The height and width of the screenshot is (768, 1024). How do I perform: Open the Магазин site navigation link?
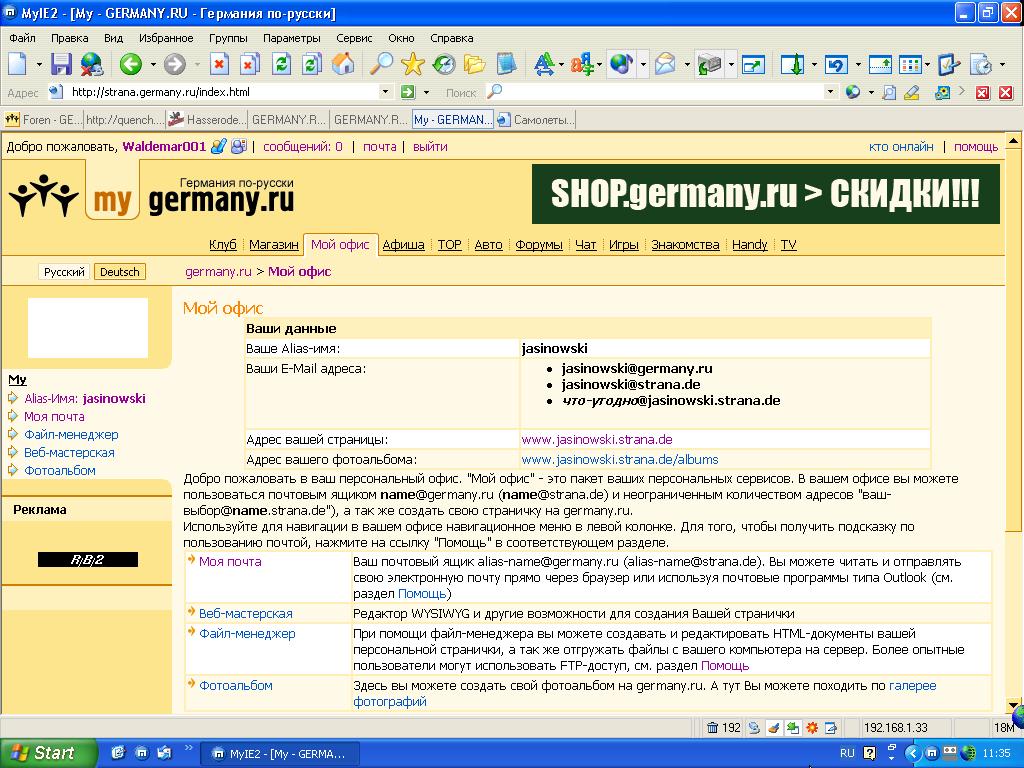click(274, 244)
